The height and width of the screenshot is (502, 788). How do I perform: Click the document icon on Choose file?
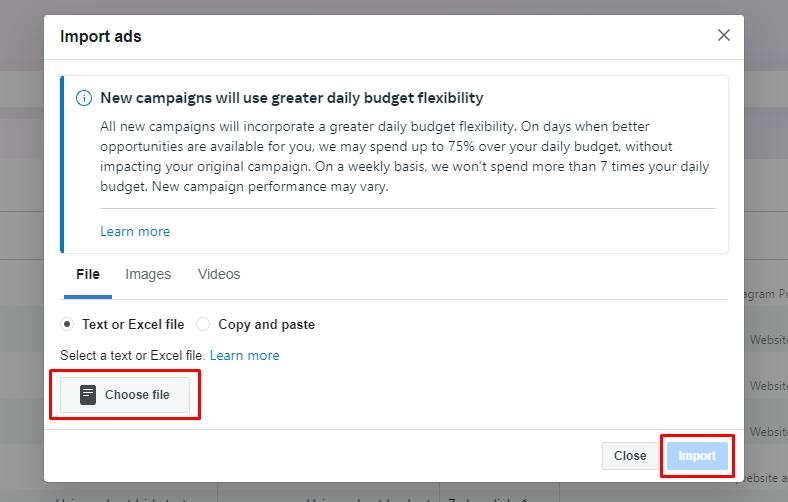88,395
